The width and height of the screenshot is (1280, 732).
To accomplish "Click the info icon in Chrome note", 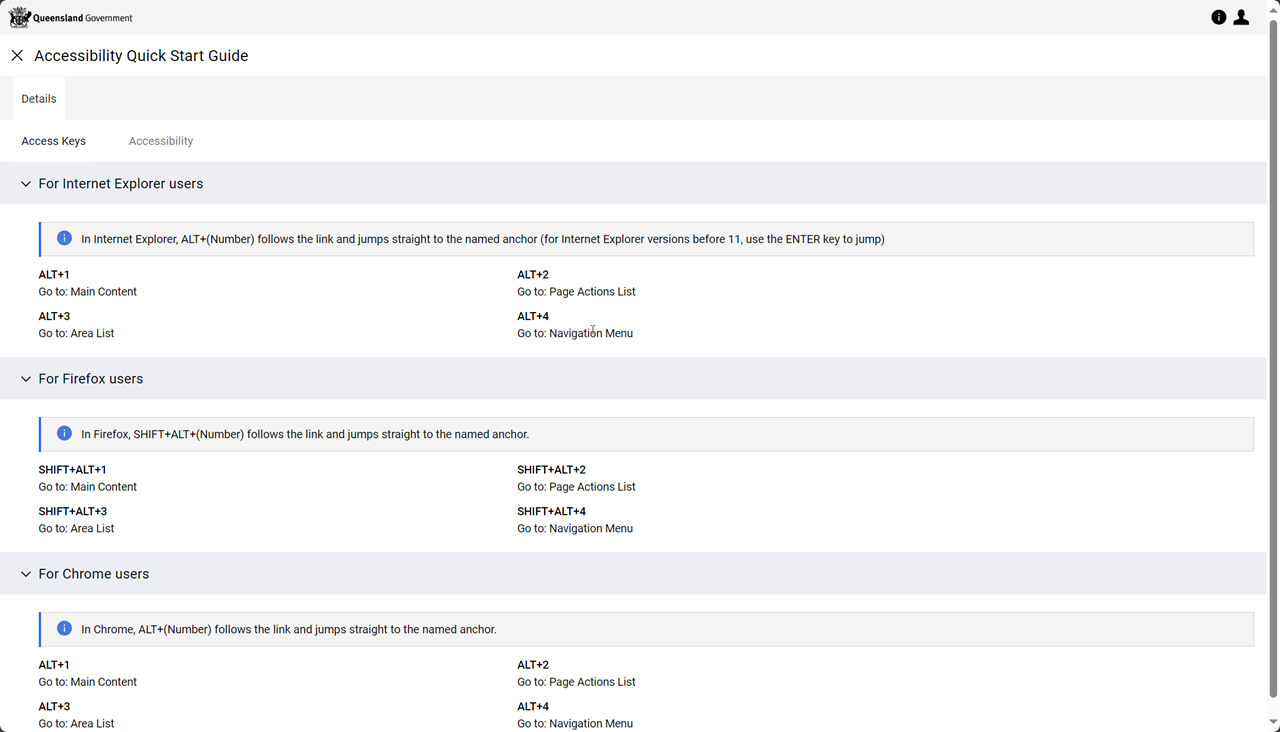I will (x=64, y=629).
